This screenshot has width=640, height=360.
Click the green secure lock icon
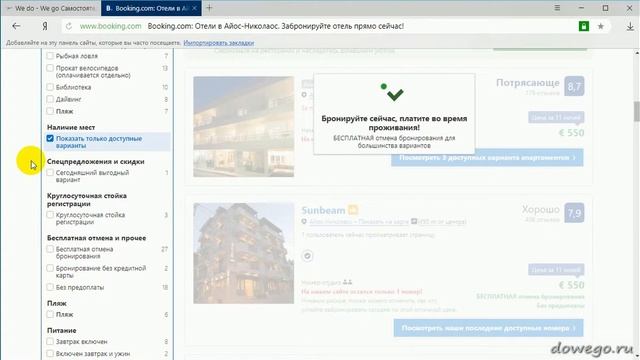[584, 26]
